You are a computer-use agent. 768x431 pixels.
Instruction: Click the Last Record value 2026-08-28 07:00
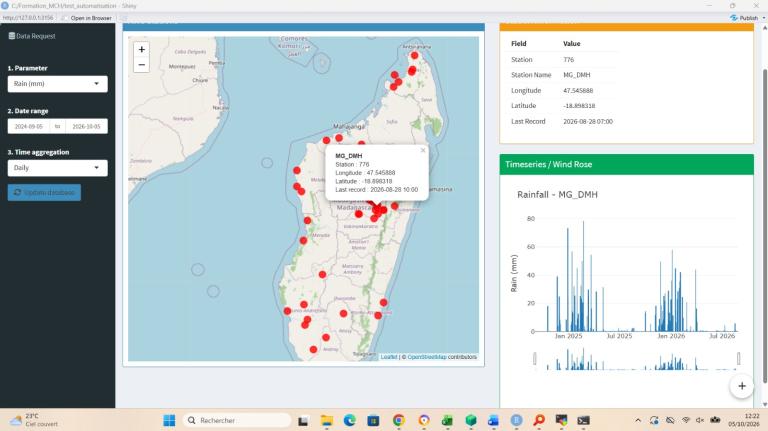coord(588,121)
